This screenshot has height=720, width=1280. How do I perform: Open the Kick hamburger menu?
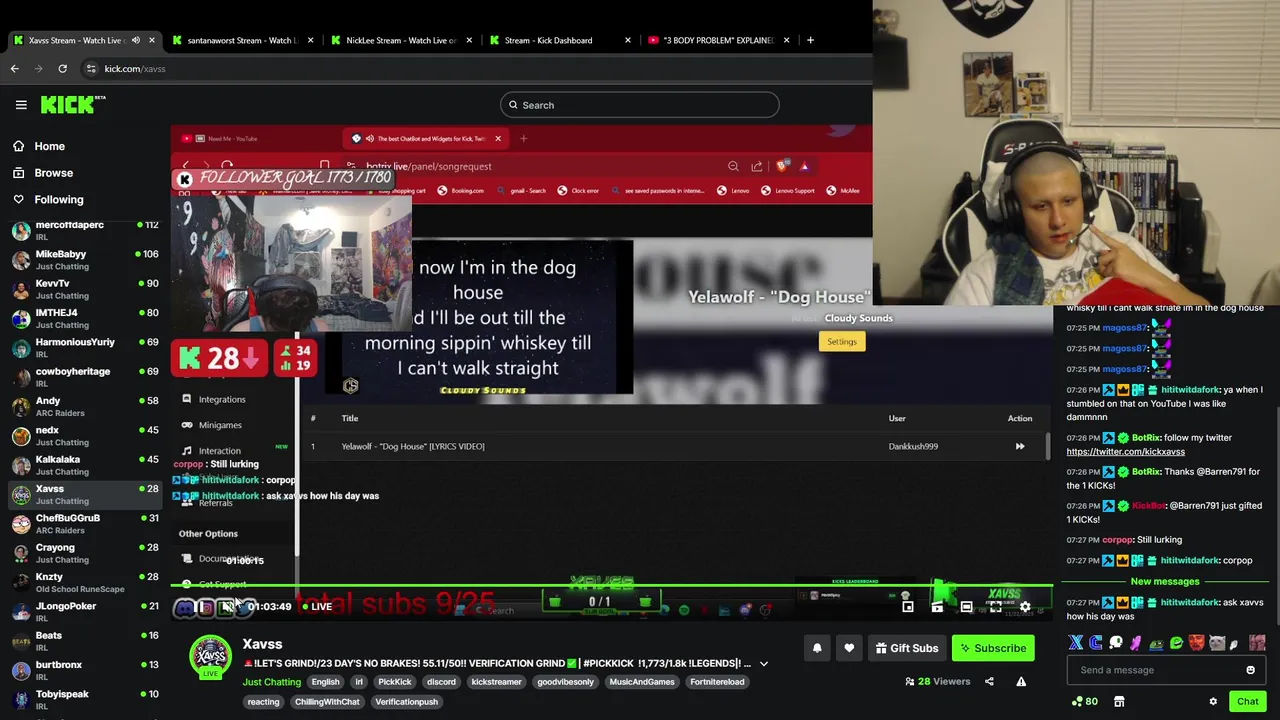tap(21, 104)
